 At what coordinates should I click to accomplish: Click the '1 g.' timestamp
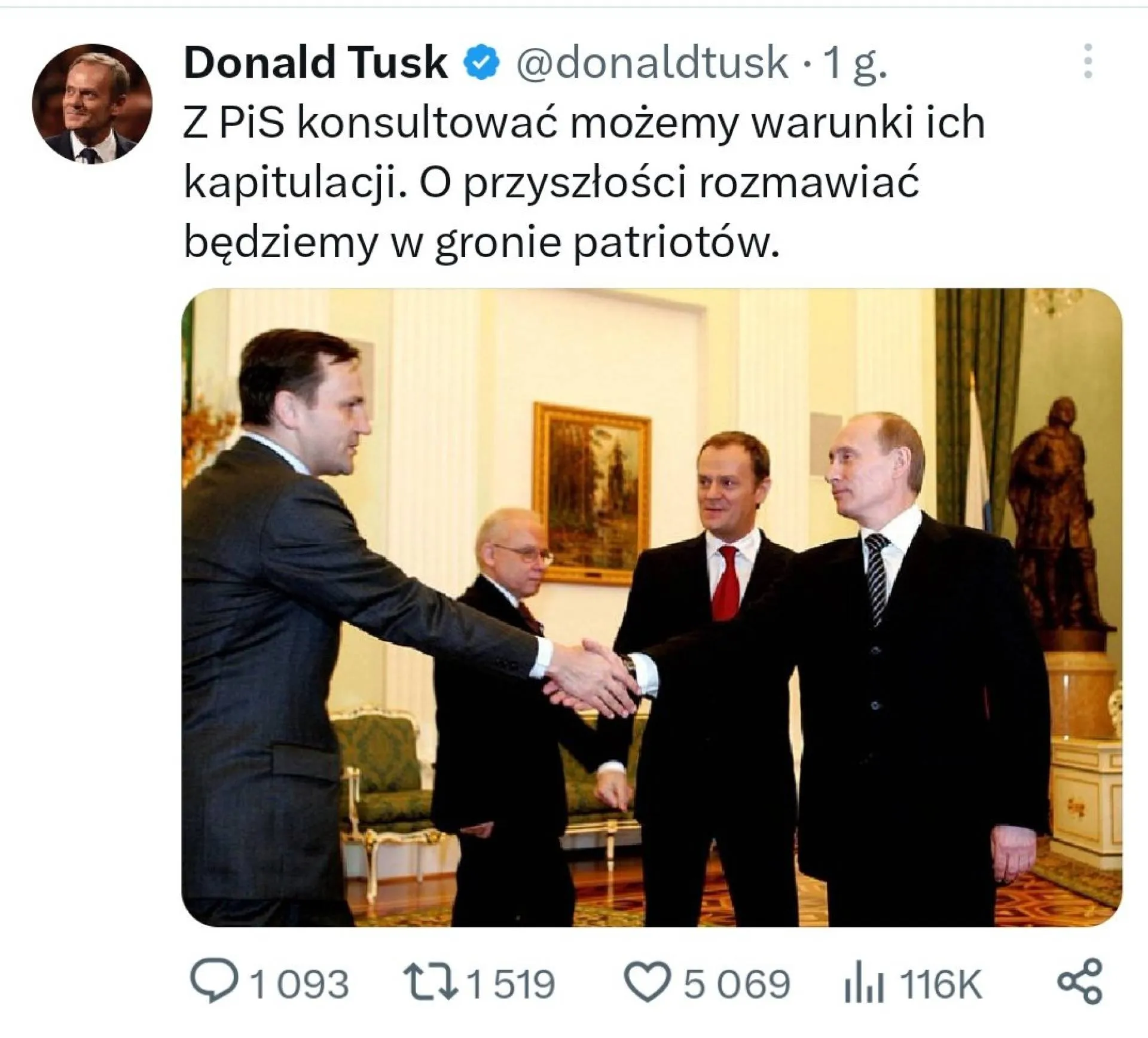tap(854, 63)
